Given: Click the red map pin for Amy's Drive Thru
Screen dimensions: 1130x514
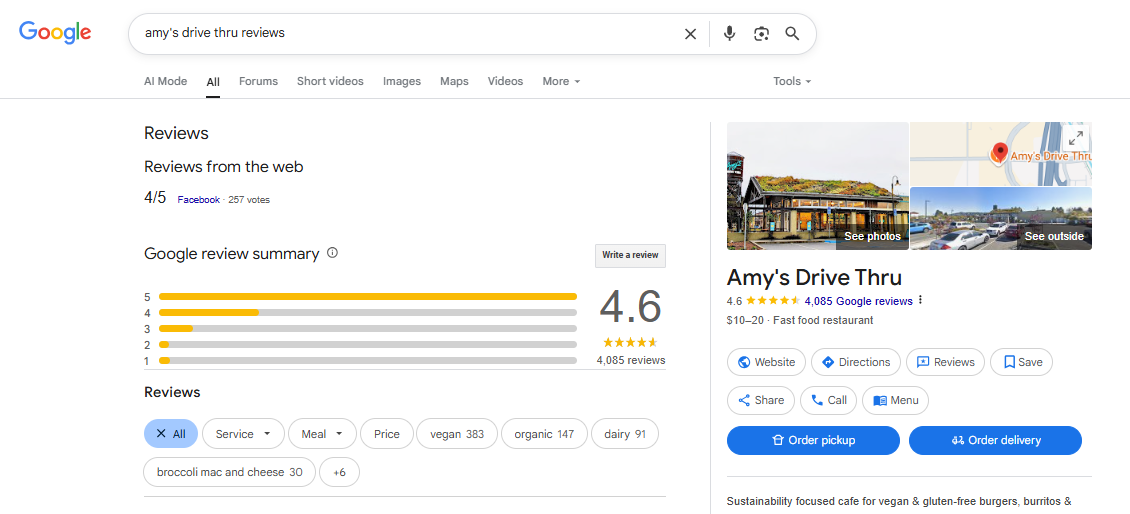Looking at the screenshot, I should tap(1000, 153).
